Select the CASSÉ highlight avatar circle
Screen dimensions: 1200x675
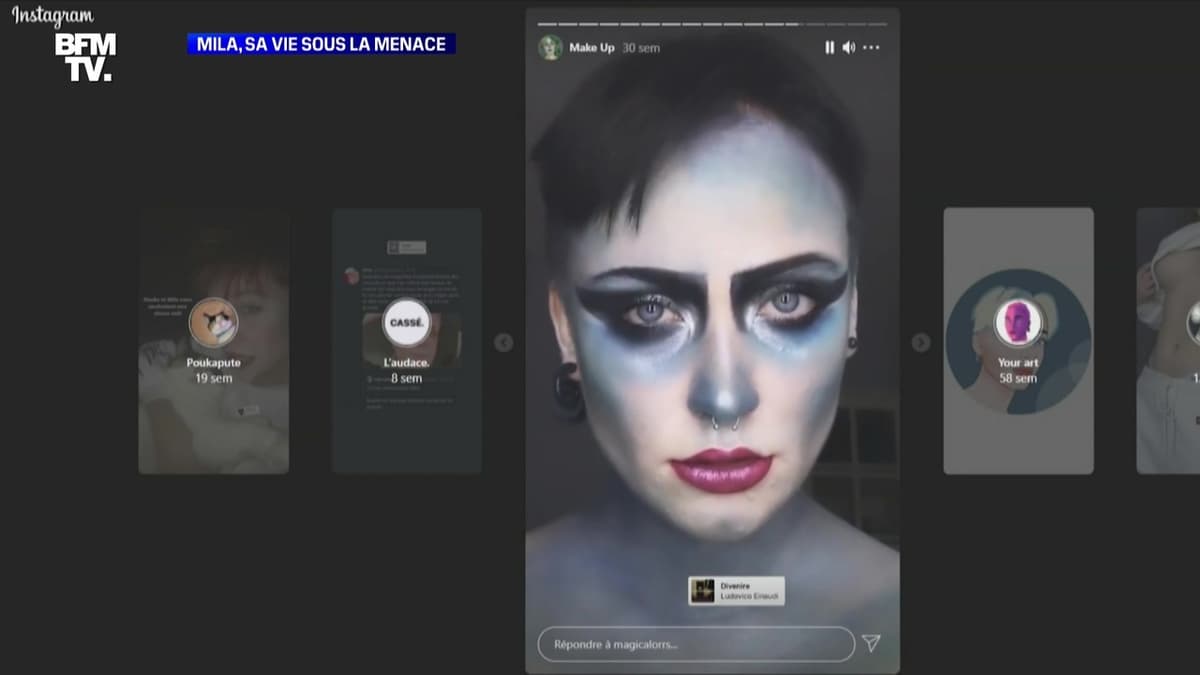click(407, 323)
